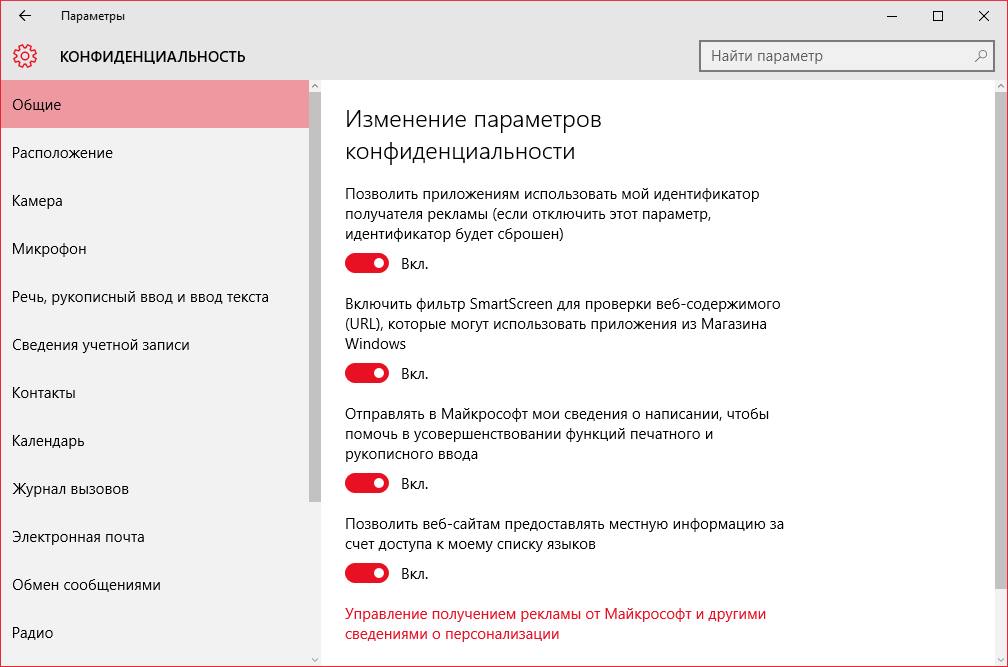Click the privacy gear icon
The width and height of the screenshot is (1008, 667).
point(26,56)
